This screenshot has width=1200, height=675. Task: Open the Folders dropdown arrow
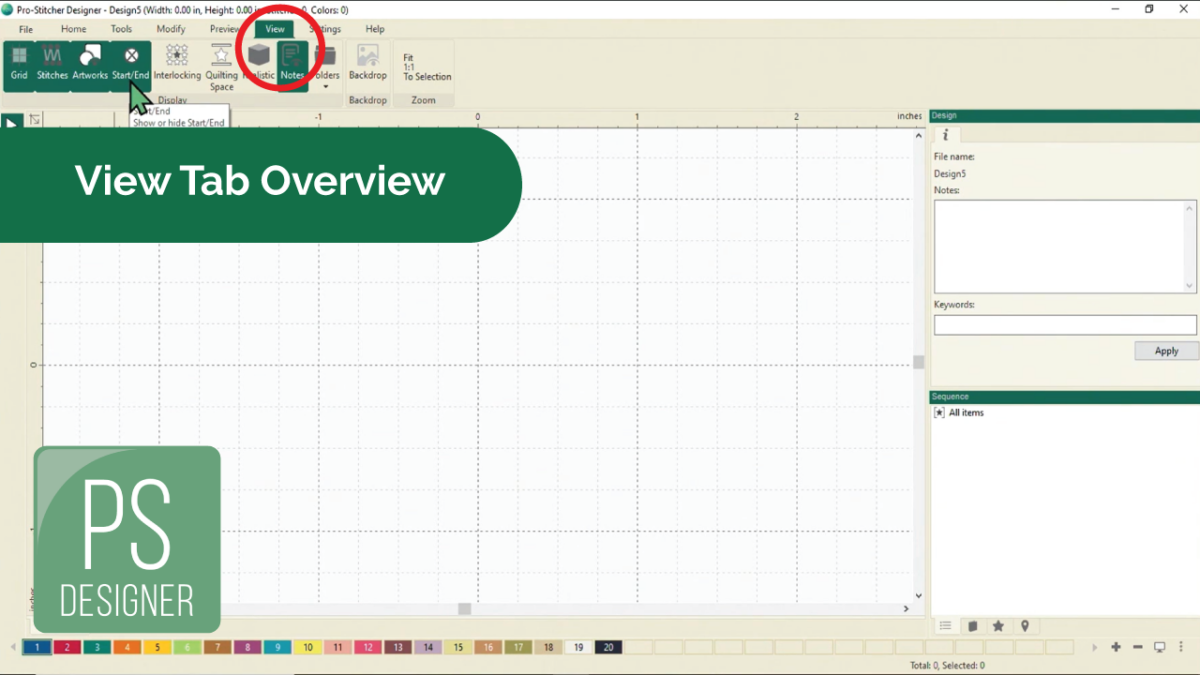pyautogui.click(x=326, y=87)
